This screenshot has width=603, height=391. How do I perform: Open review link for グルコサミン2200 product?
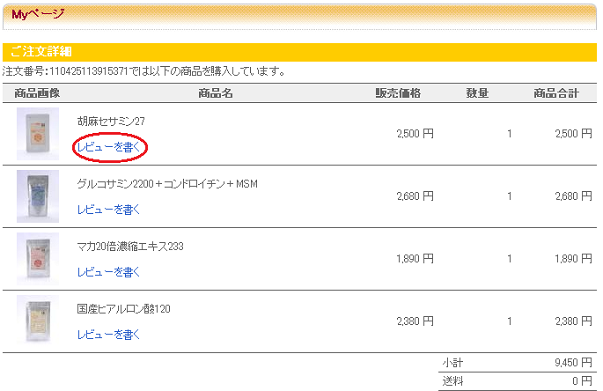[108, 210]
